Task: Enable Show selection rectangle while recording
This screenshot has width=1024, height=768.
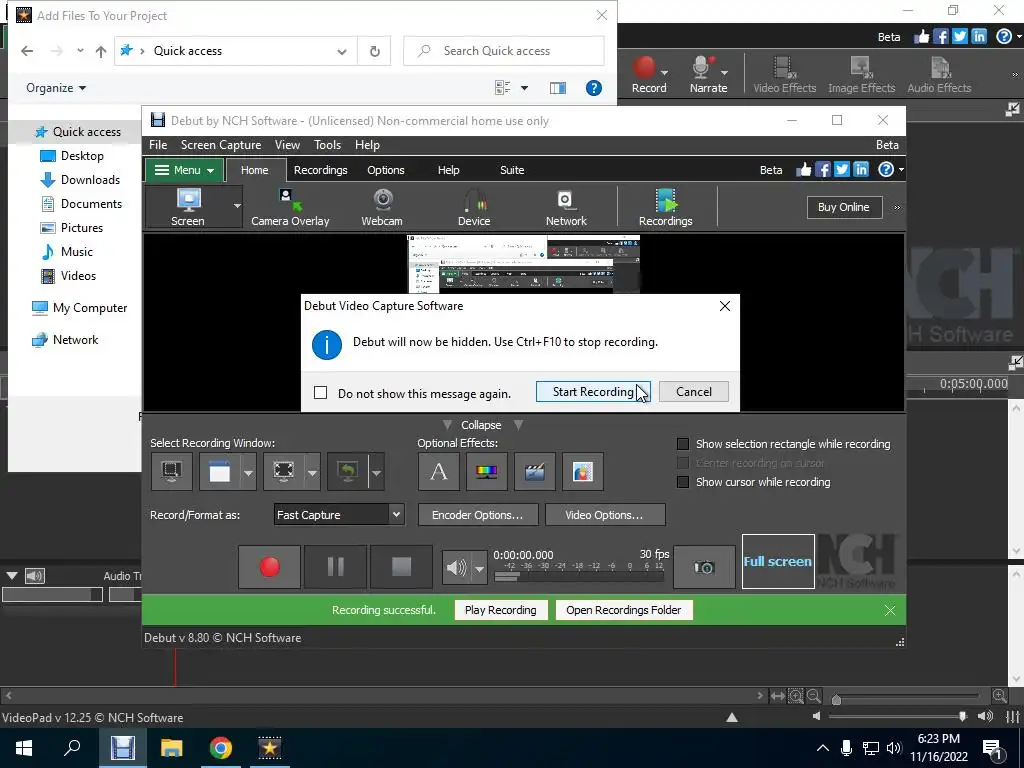Action: point(683,444)
